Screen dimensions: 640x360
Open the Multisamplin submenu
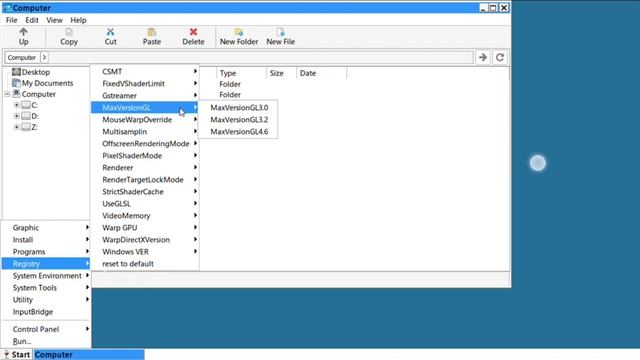145,132
